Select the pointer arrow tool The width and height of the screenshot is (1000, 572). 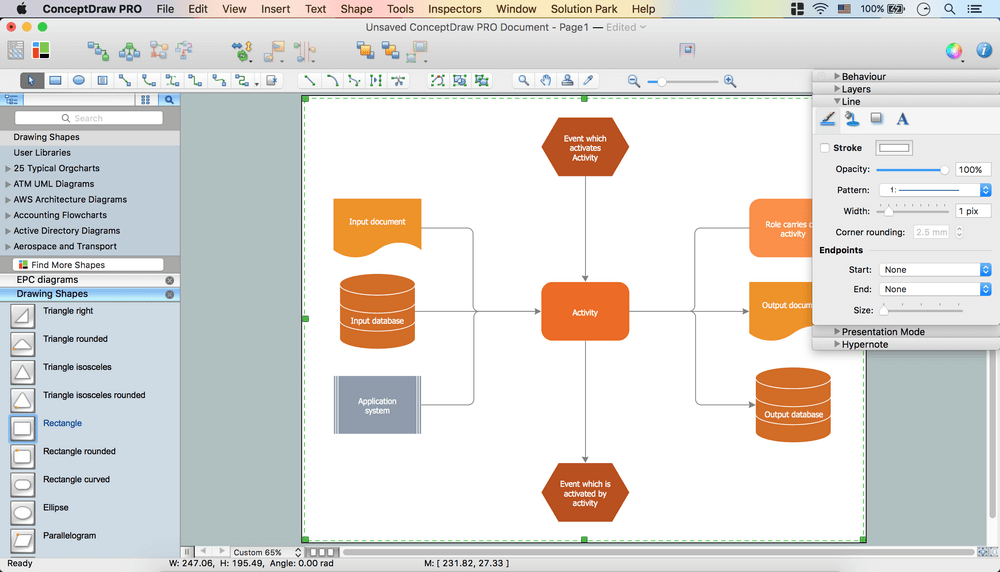click(x=31, y=81)
